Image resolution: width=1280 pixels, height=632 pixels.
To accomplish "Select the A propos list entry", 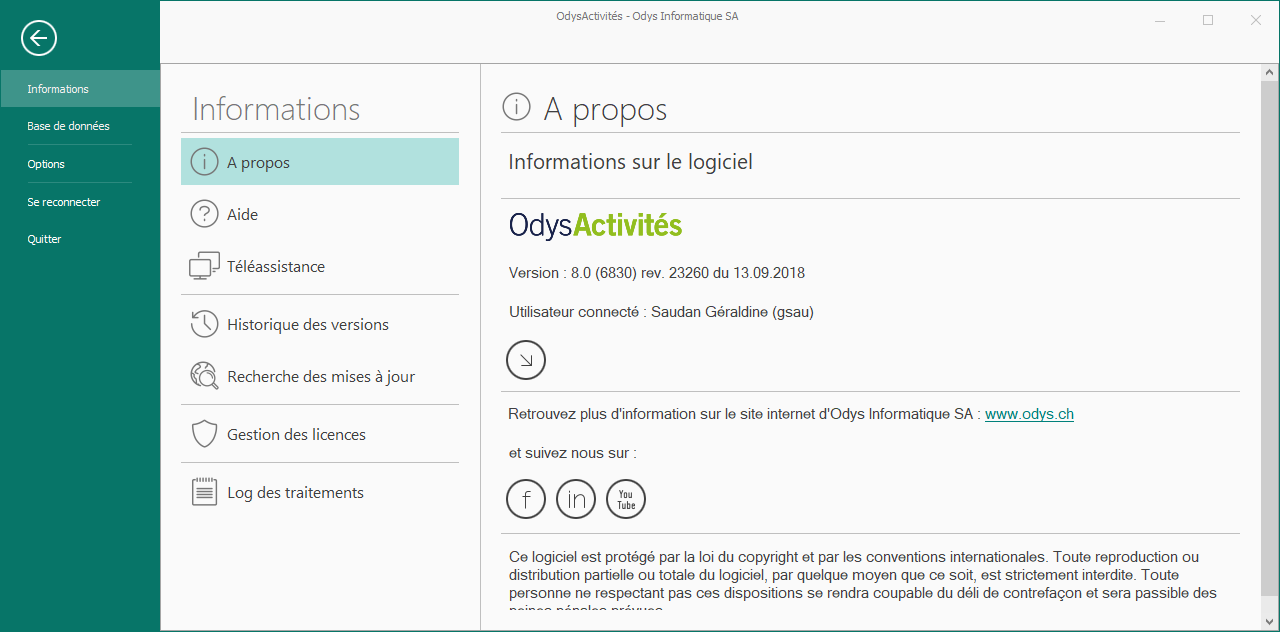I will pyautogui.click(x=320, y=162).
